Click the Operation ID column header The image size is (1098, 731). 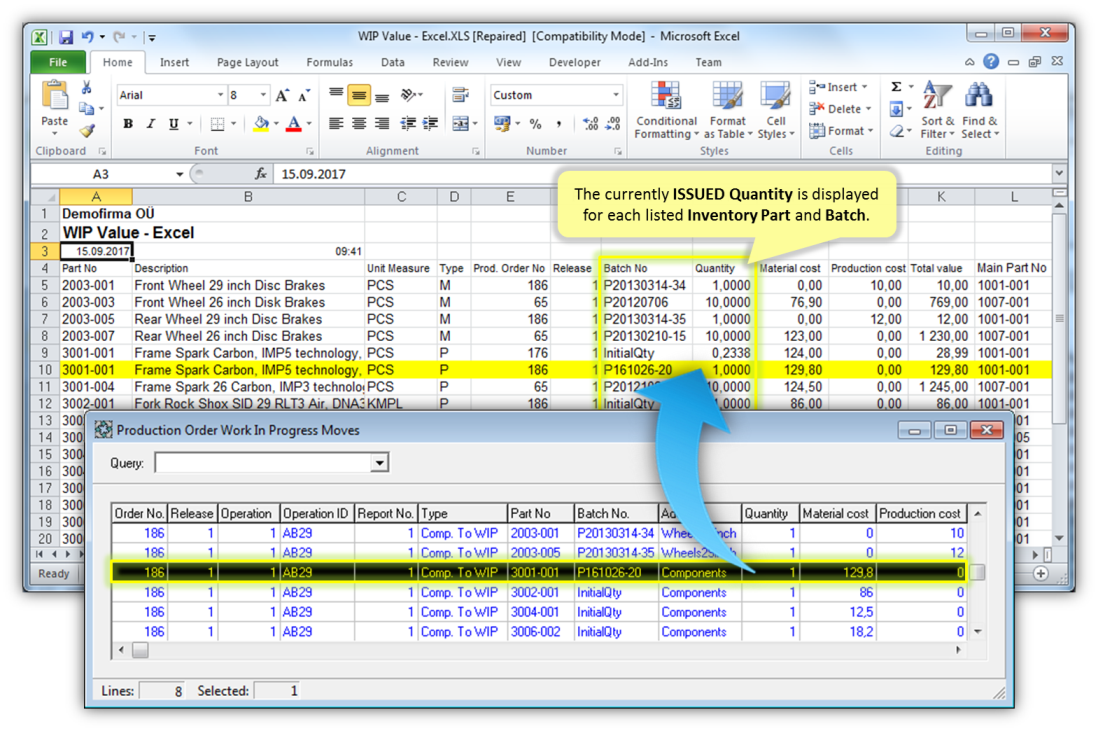[x=316, y=513]
